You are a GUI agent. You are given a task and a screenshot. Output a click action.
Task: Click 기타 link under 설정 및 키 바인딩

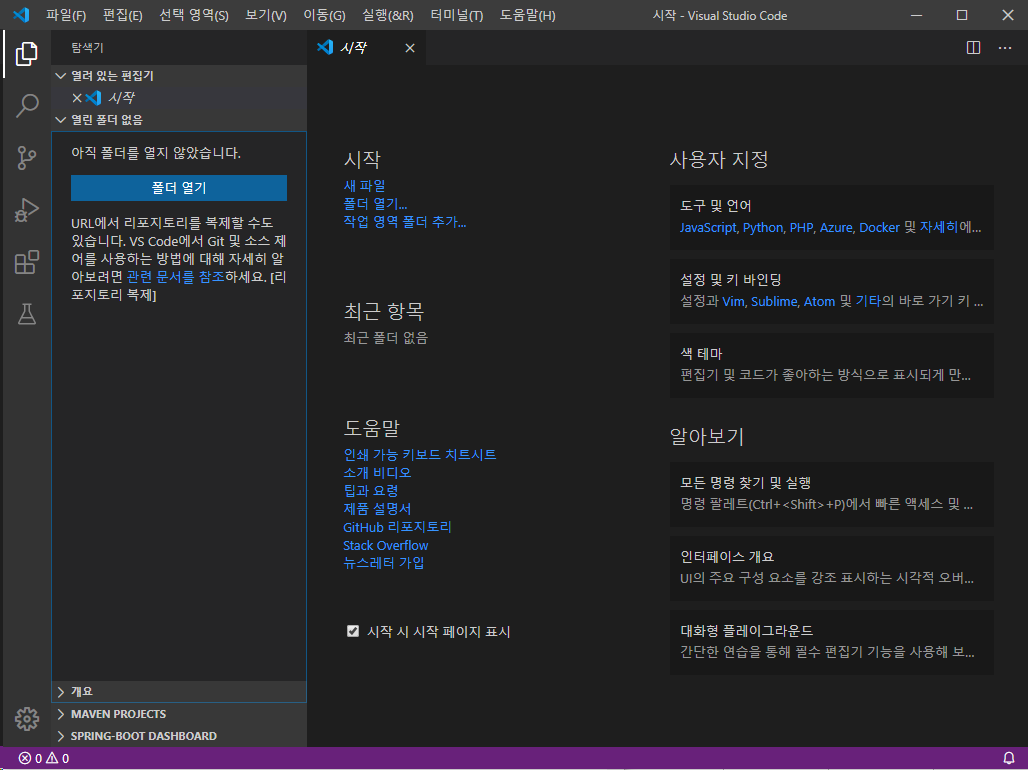pyautogui.click(x=868, y=302)
